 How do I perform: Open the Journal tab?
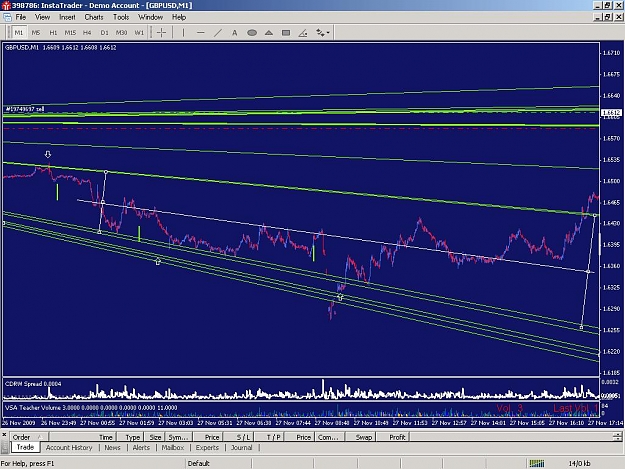click(x=242, y=447)
